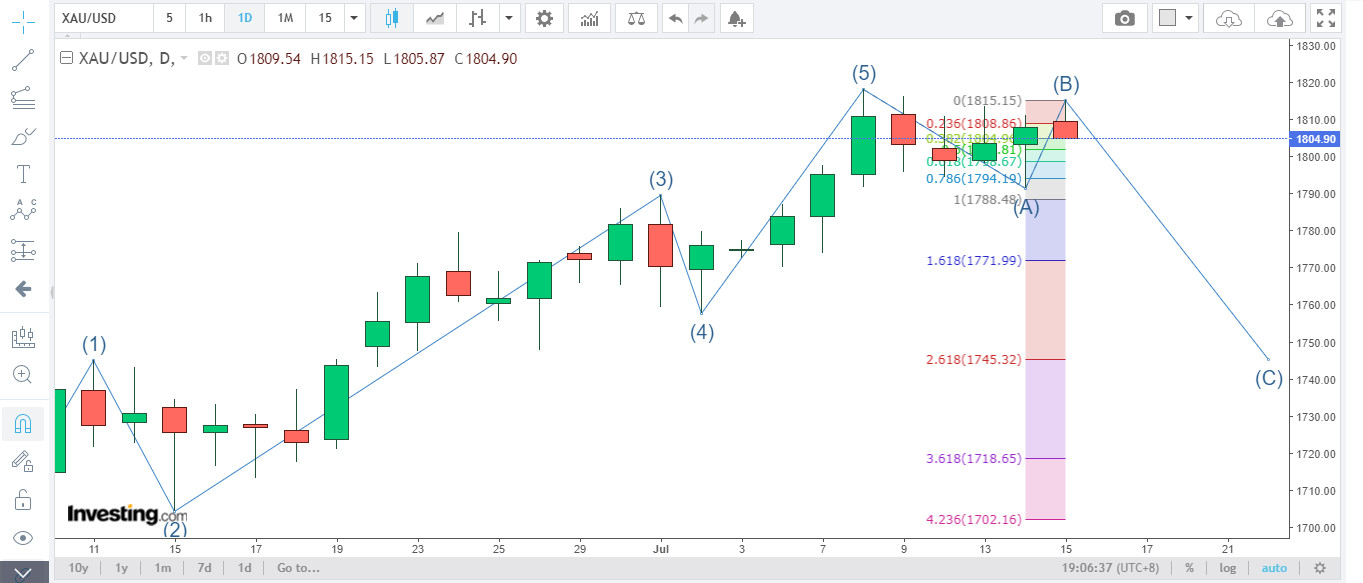Create an alert with bell icon
This screenshot has width=1363, height=583.
(x=736, y=18)
